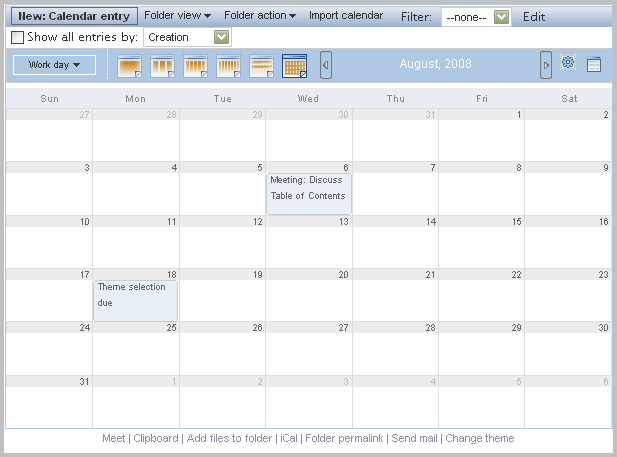
Task: Open the Folder permalink link
Action: (344, 438)
